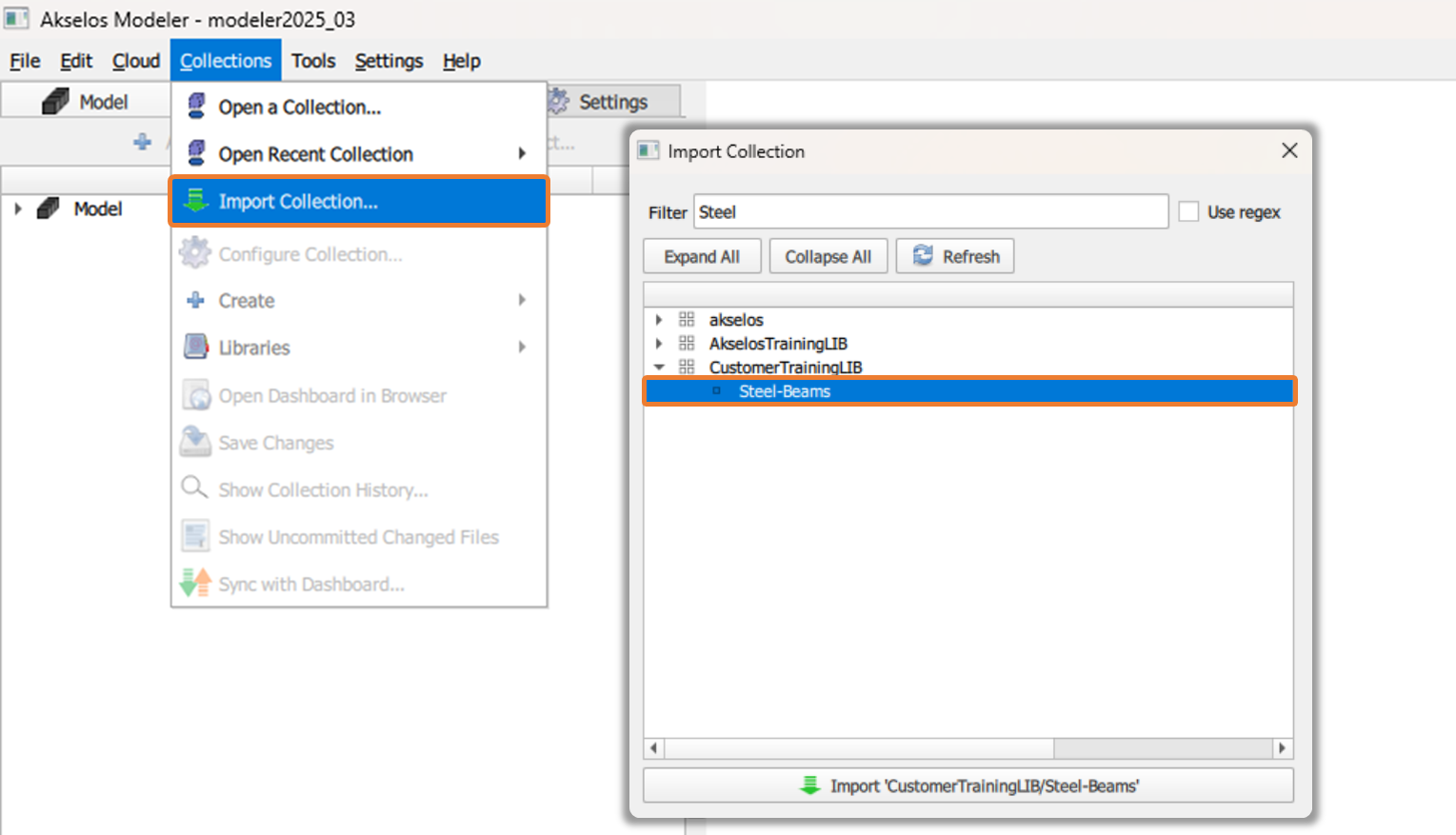Screen dimensions: 1456x835
Task: Click the Libraries book icon
Action: 196,347
